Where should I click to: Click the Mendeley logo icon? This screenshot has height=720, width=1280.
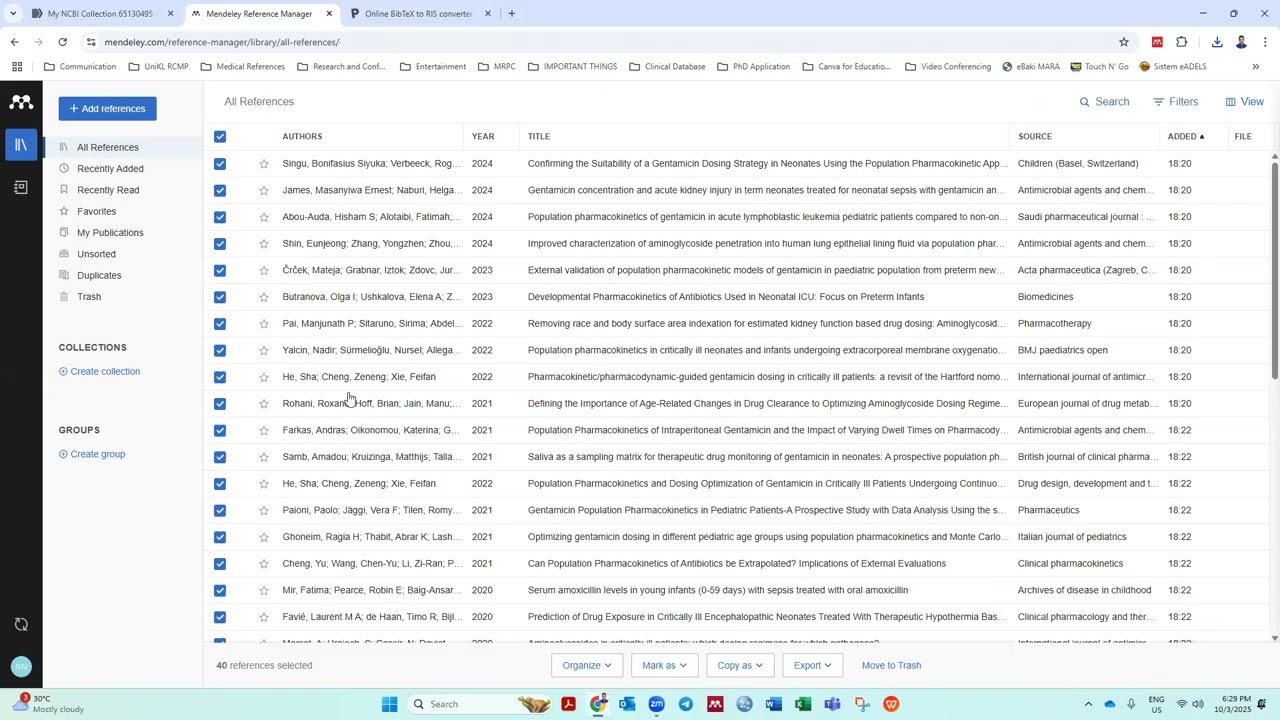(21, 102)
